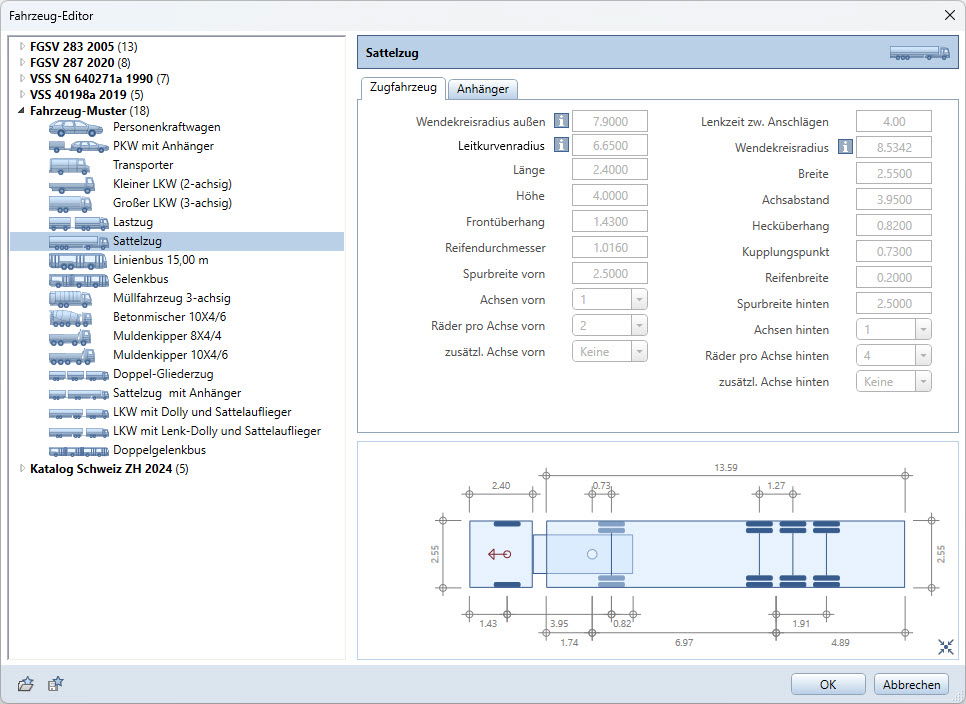Expand the VSS SN 640271a 1990 group
The height and width of the screenshot is (704, 966).
22,78
